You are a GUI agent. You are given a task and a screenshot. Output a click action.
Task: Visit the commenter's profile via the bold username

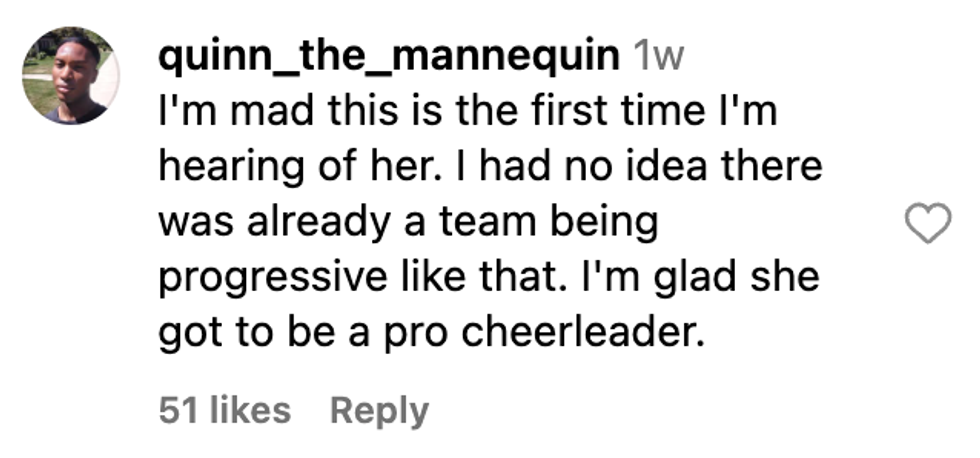tap(390, 58)
